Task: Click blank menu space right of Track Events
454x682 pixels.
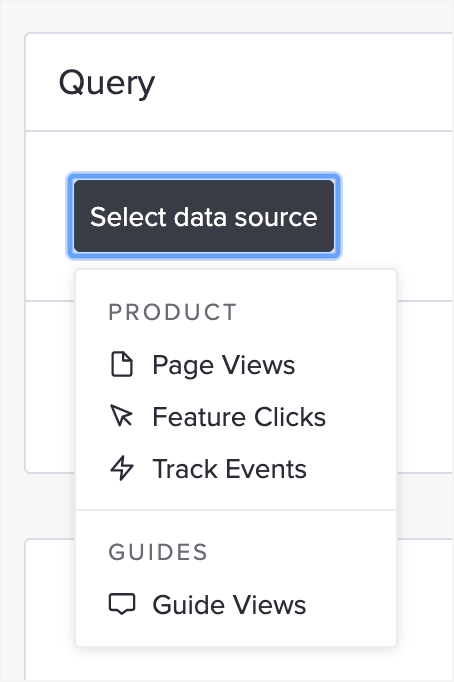Action: (x=350, y=469)
